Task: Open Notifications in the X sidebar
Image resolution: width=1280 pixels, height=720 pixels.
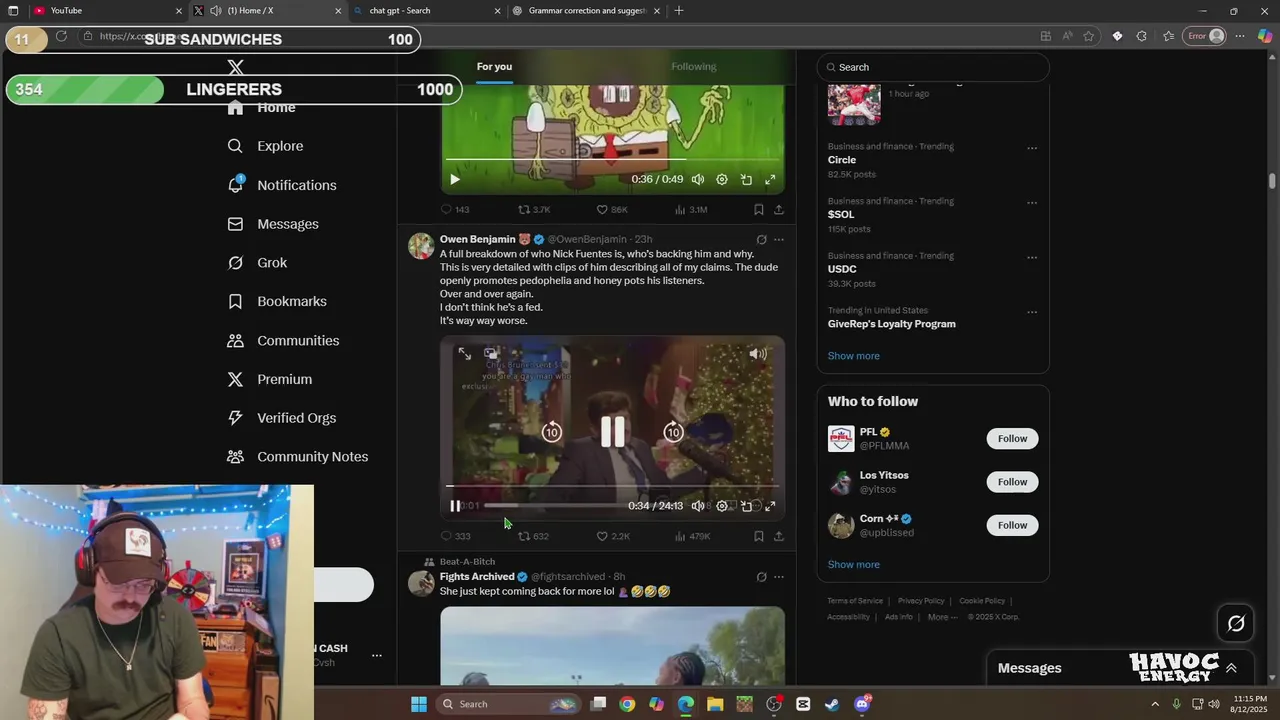Action: [282, 185]
